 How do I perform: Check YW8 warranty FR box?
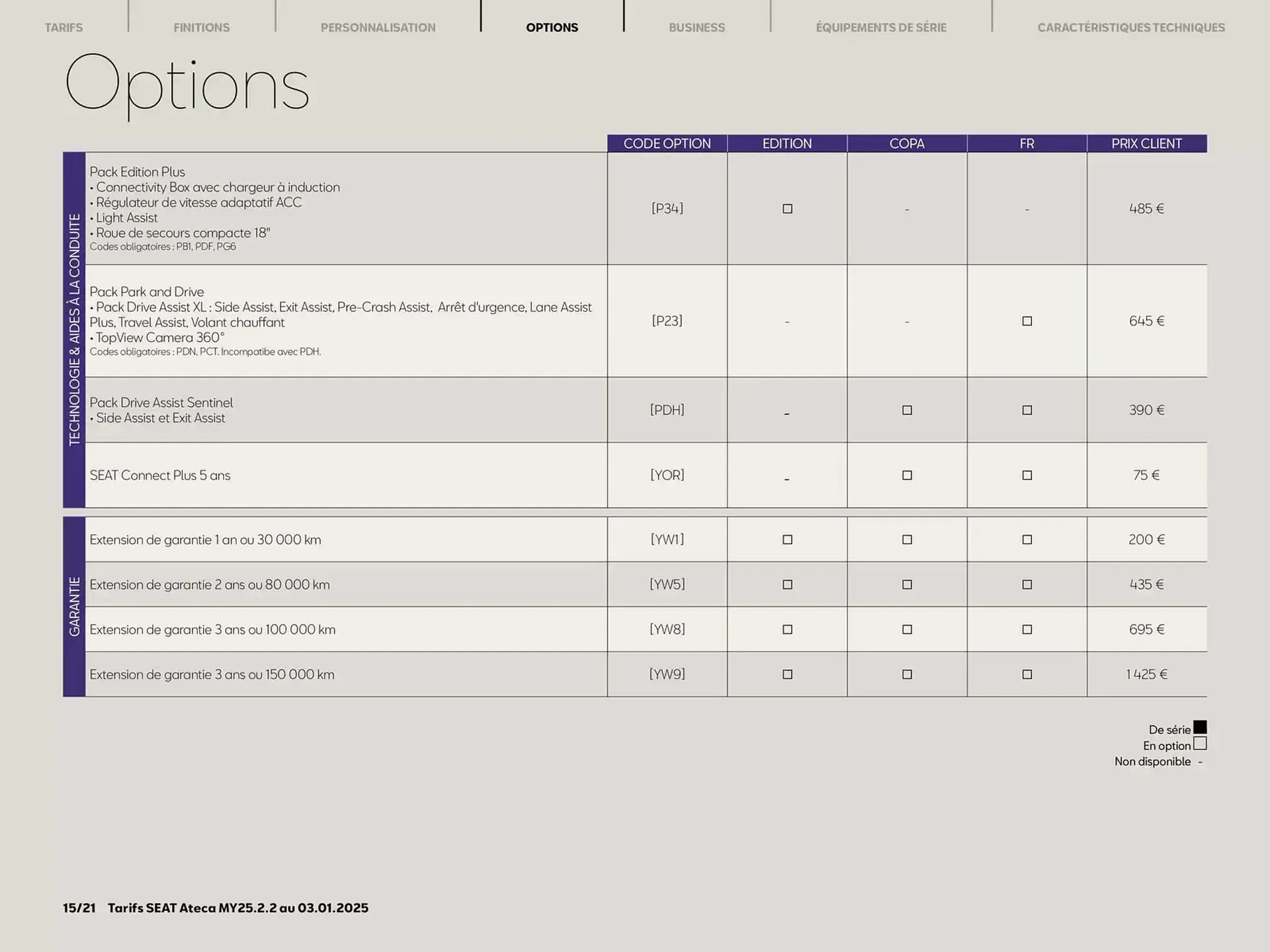click(x=1027, y=630)
